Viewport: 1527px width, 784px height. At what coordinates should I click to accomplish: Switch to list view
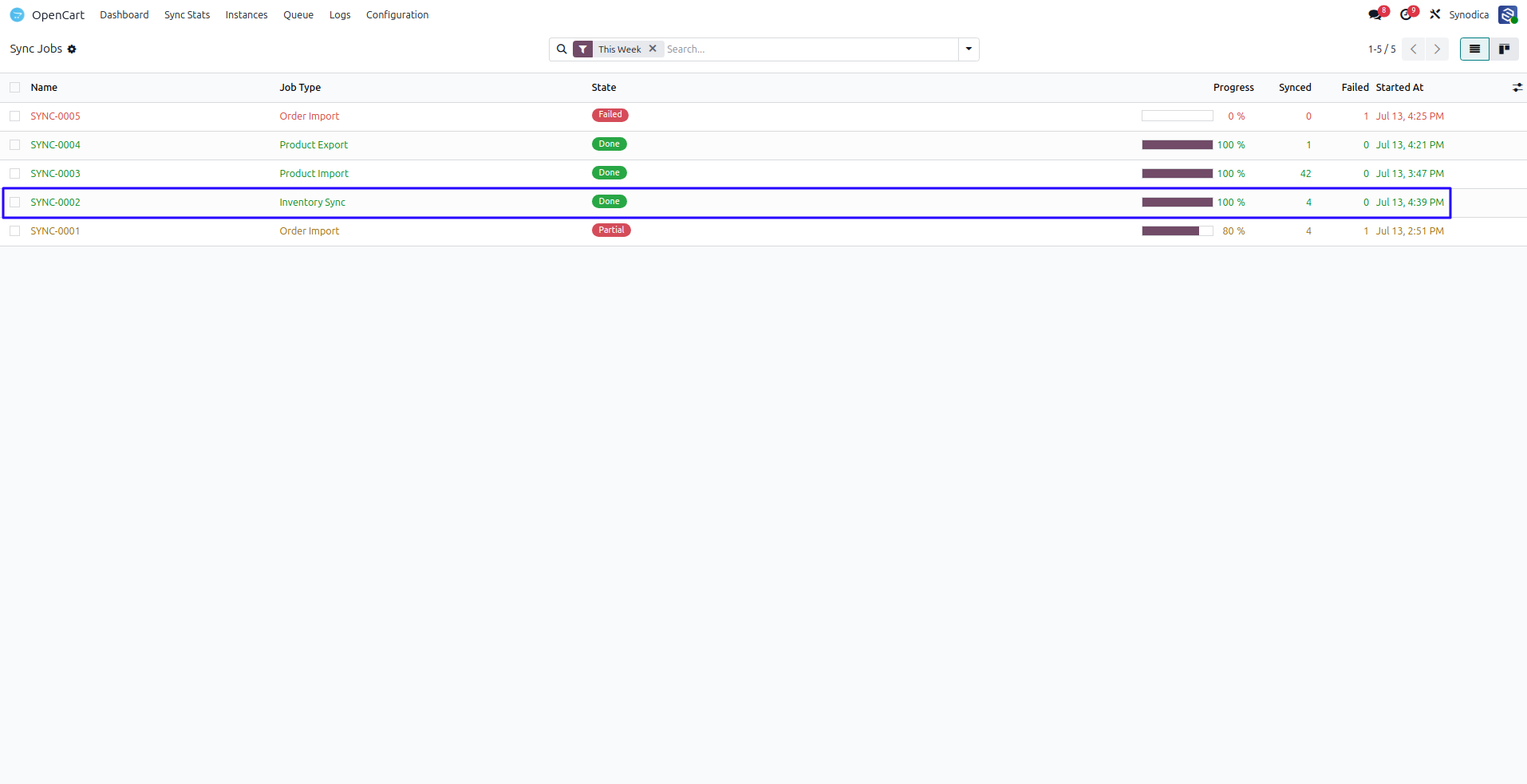tap(1474, 49)
